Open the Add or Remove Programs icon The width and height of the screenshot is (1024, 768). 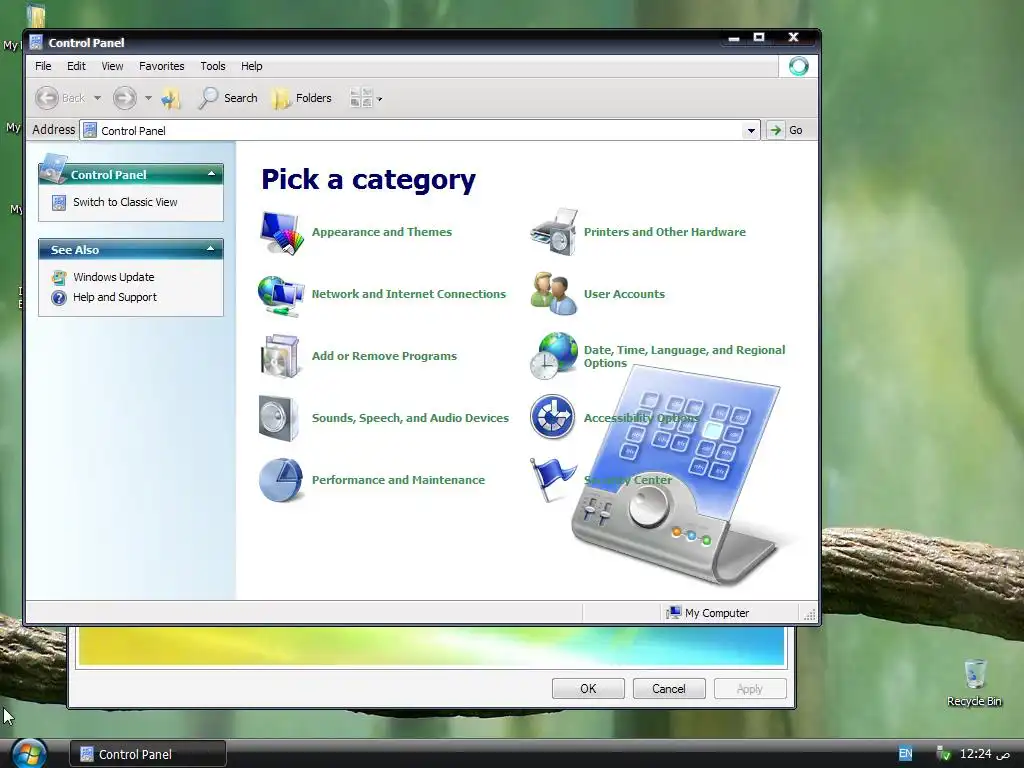point(280,357)
